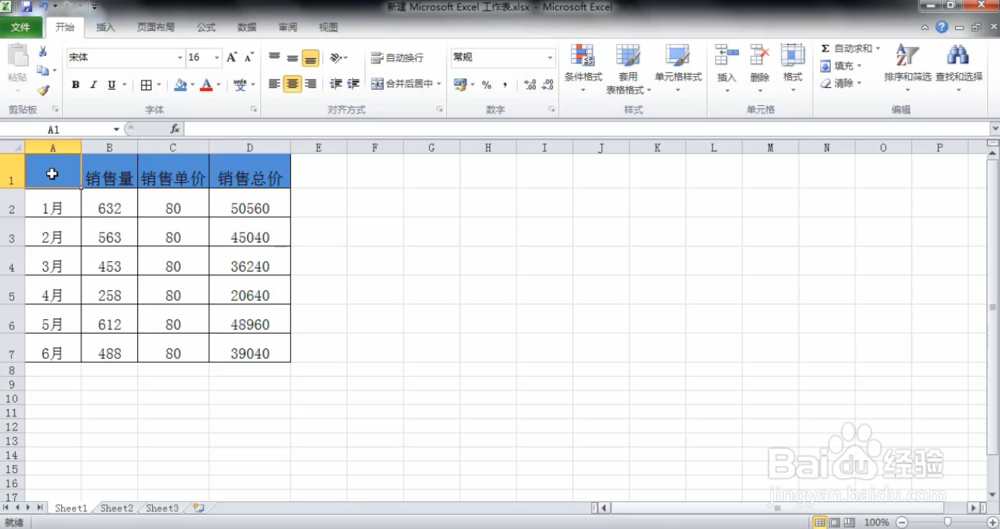The height and width of the screenshot is (529, 1000).
Task: Toggle middle vertical align
Action: coord(292,58)
